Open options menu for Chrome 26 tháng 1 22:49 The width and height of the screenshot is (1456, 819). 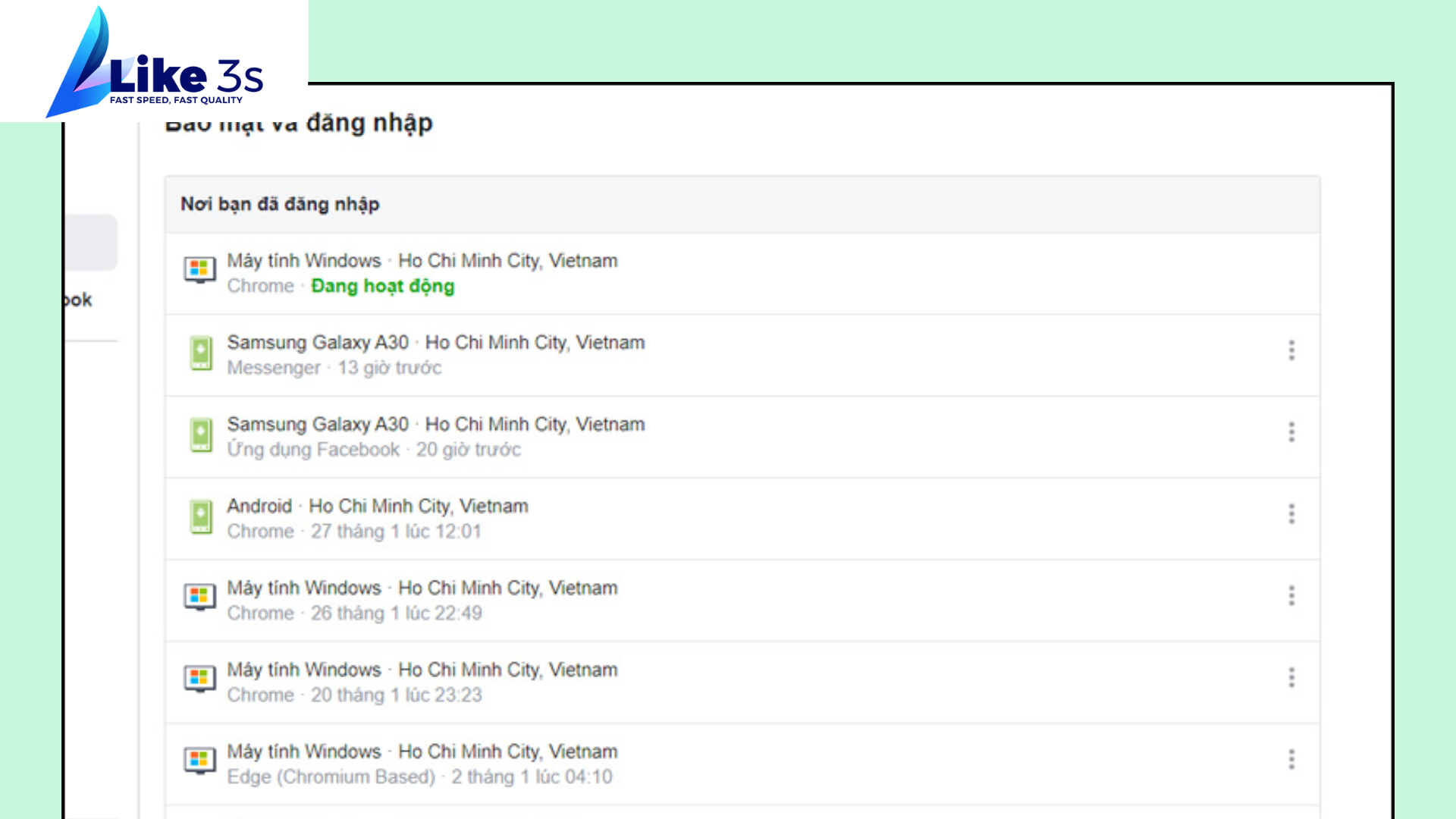tap(1291, 596)
